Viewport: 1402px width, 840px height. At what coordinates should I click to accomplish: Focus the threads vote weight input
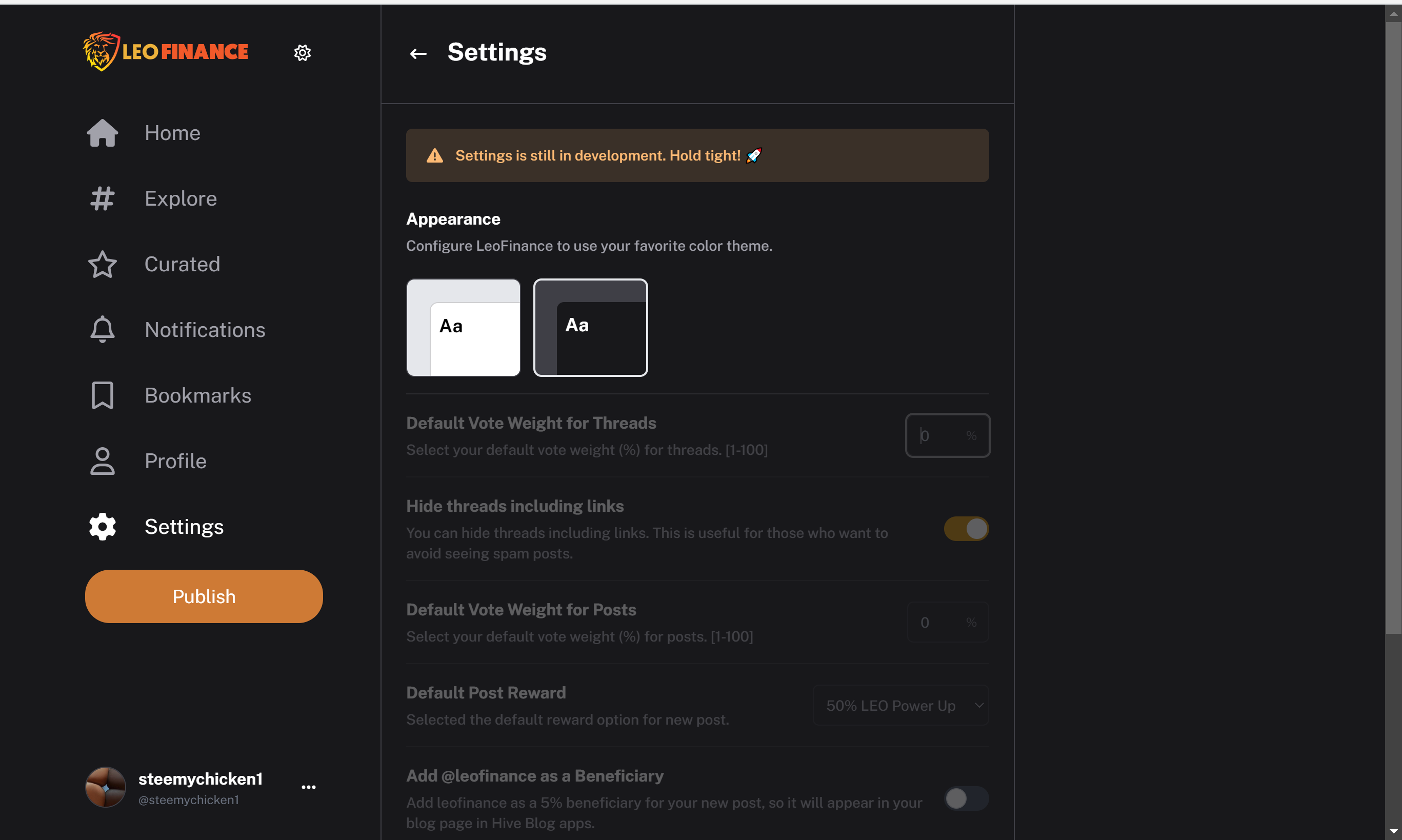coord(948,435)
